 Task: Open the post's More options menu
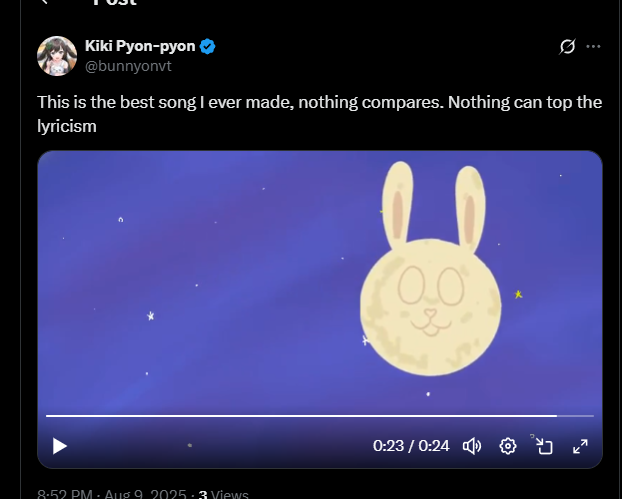tap(594, 47)
